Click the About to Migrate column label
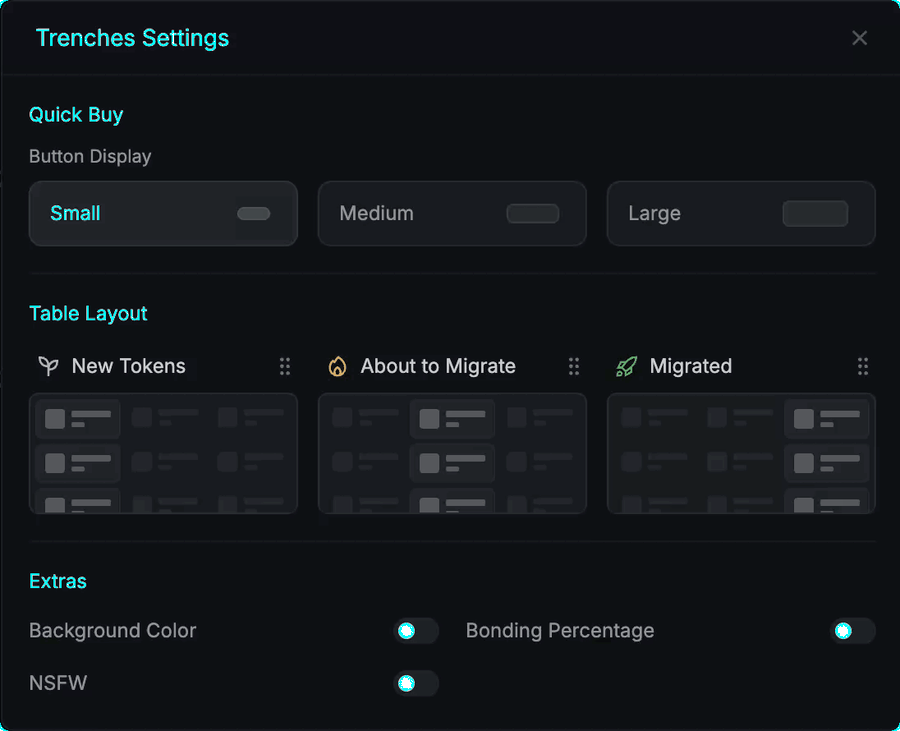The image size is (900, 731). point(438,366)
